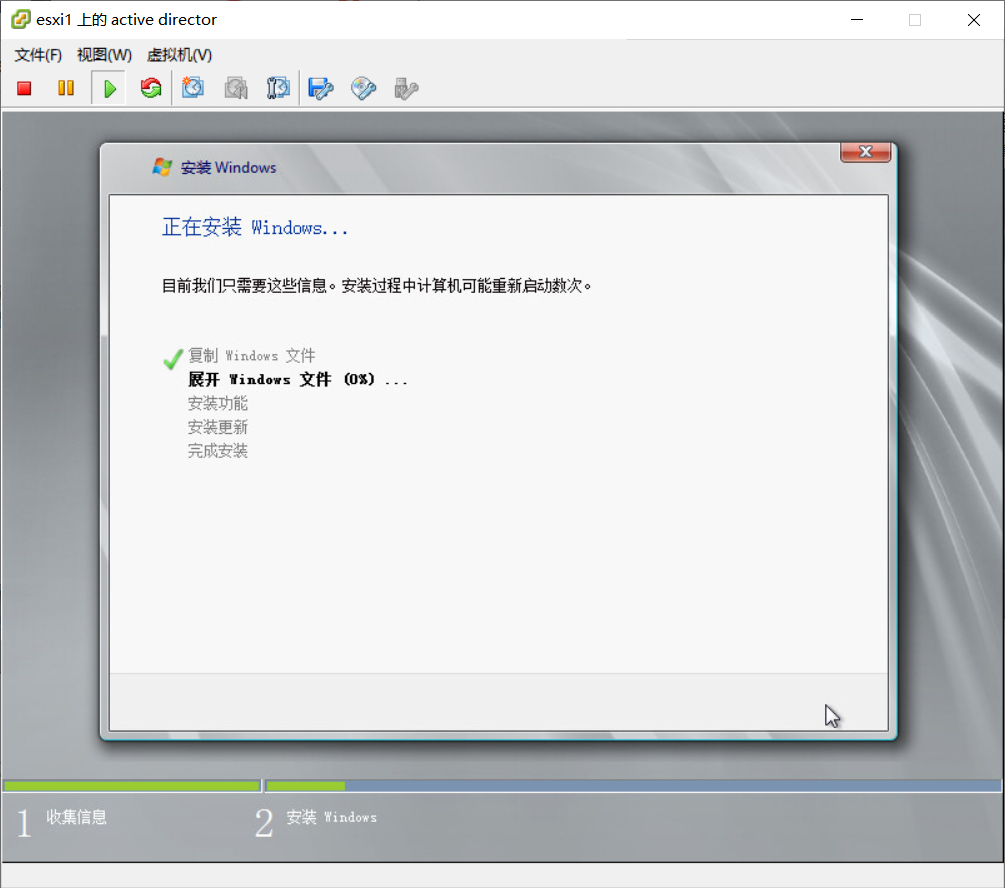Click the informational sentence about restarting 数次
The image size is (1005, 888).
click(x=376, y=285)
